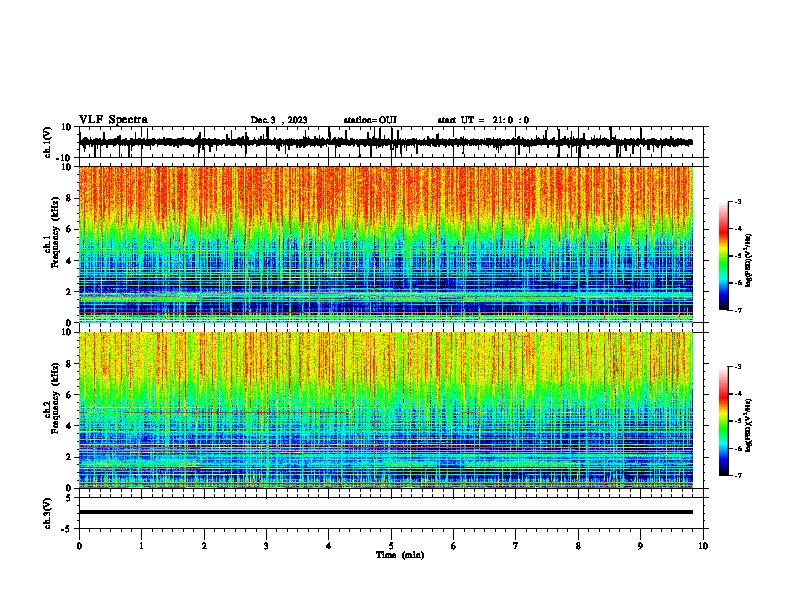Click time axis tick label "5"
792x612 pixels.
(x=391, y=546)
